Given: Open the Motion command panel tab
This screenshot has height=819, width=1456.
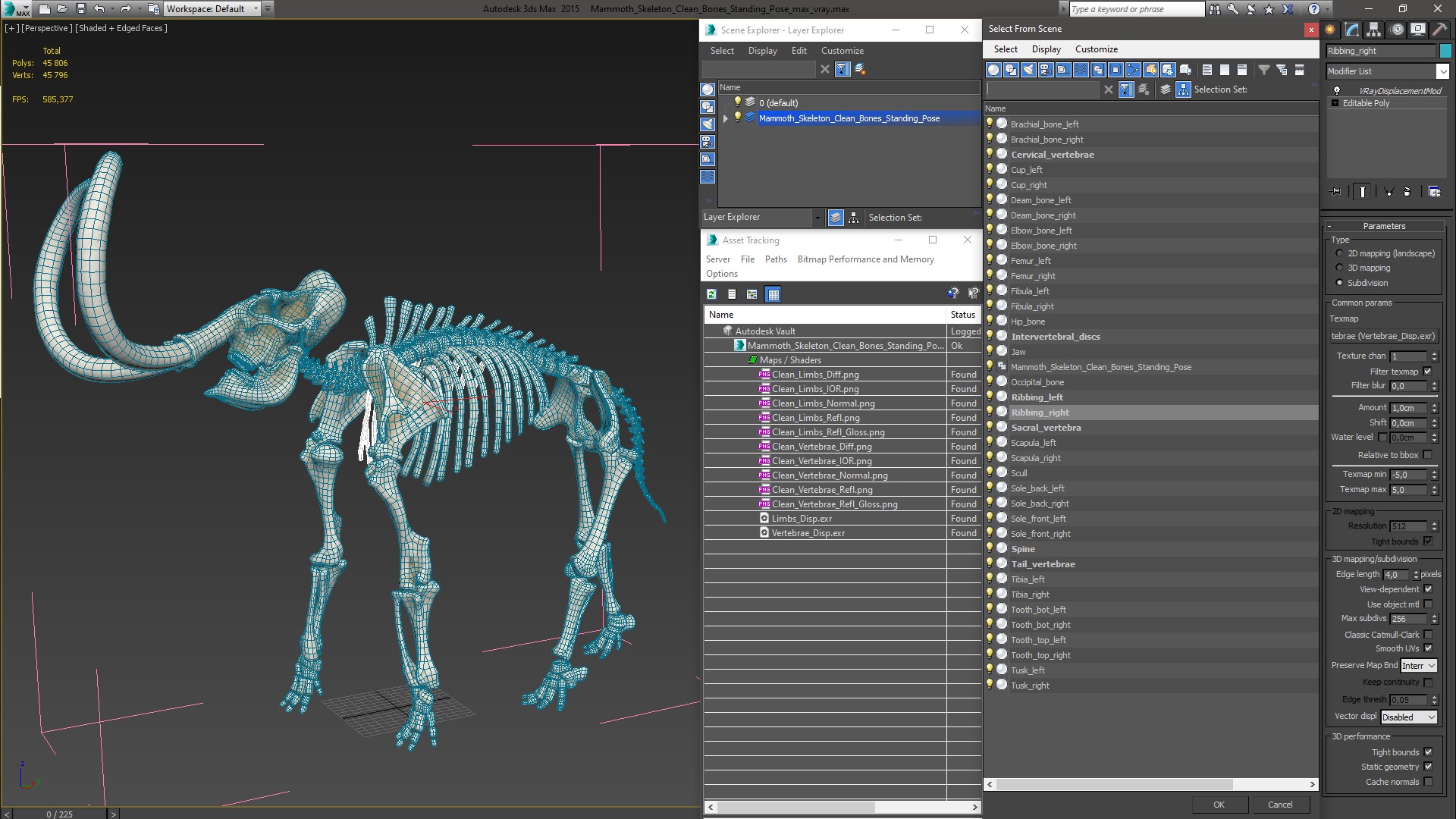Looking at the screenshot, I should [x=1396, y=30].
